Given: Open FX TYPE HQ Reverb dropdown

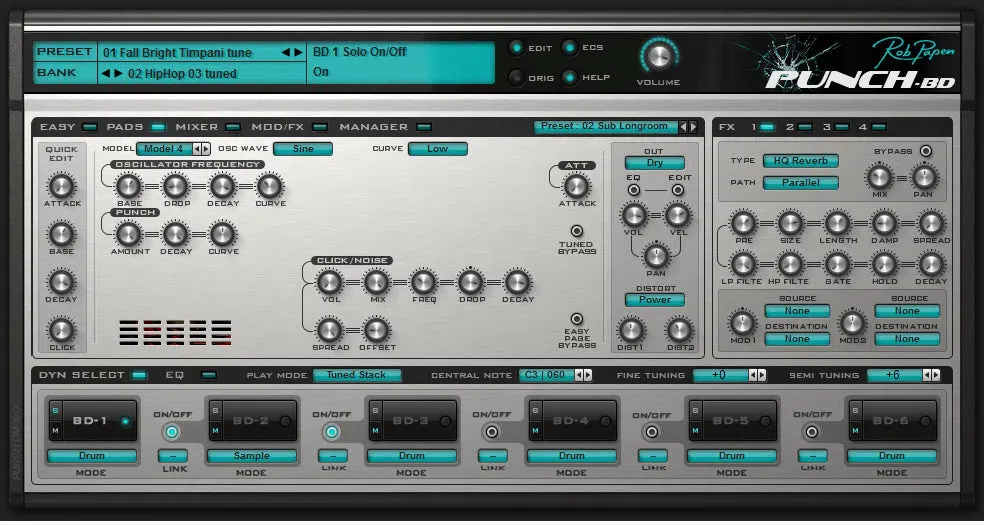Looking at the screenshot, I should tap(801, 161).
